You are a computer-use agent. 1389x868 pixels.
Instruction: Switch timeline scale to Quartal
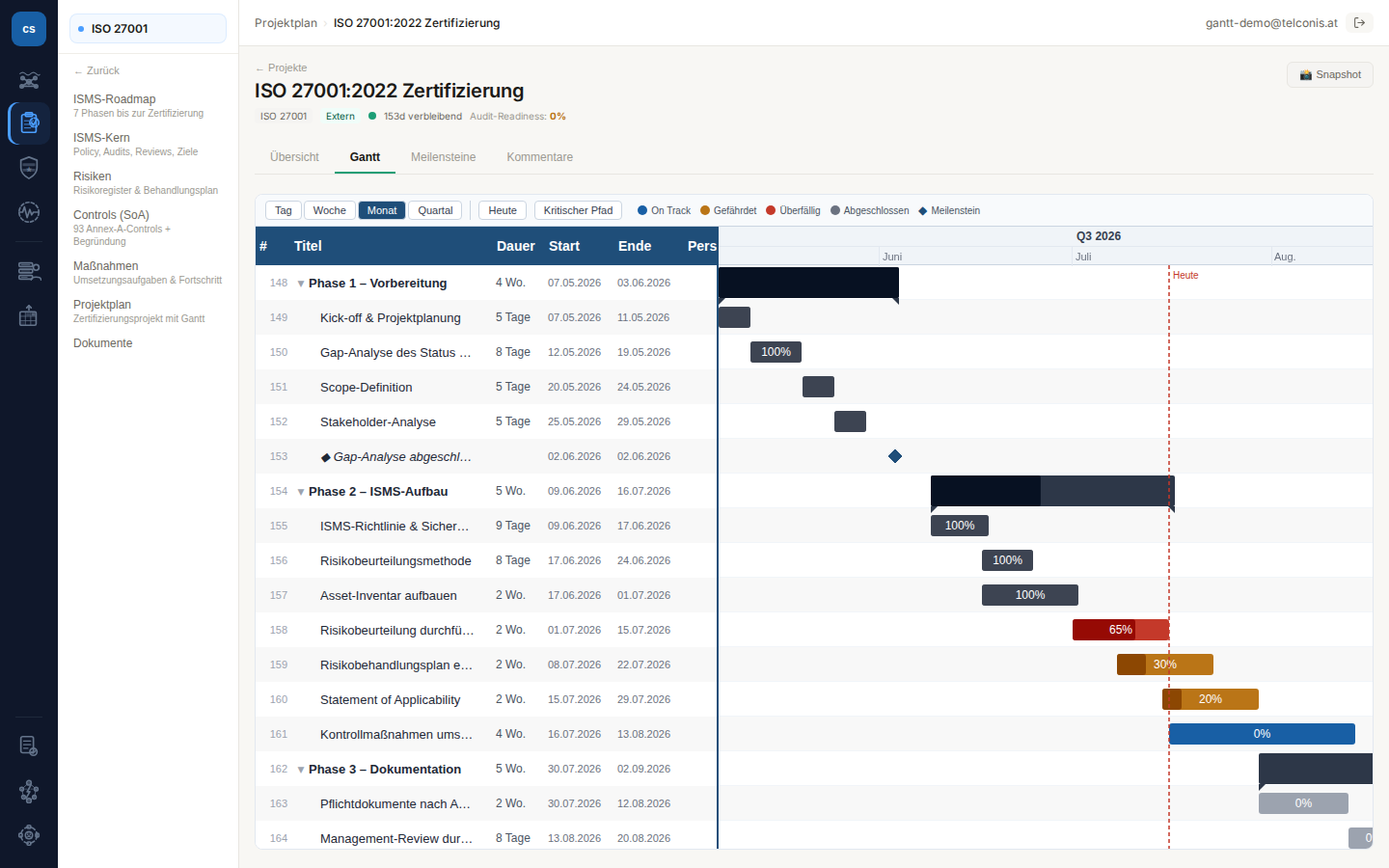pos(435,210)
